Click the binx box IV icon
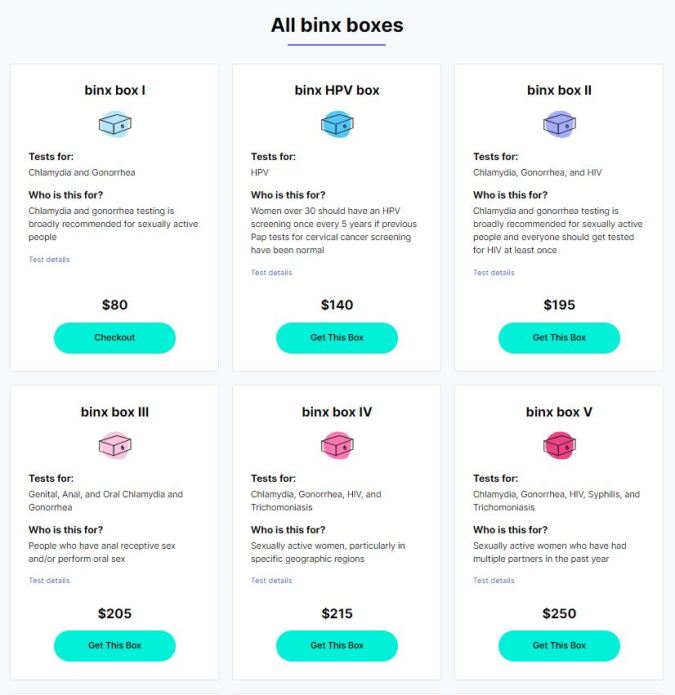 [x=337, y=446]
